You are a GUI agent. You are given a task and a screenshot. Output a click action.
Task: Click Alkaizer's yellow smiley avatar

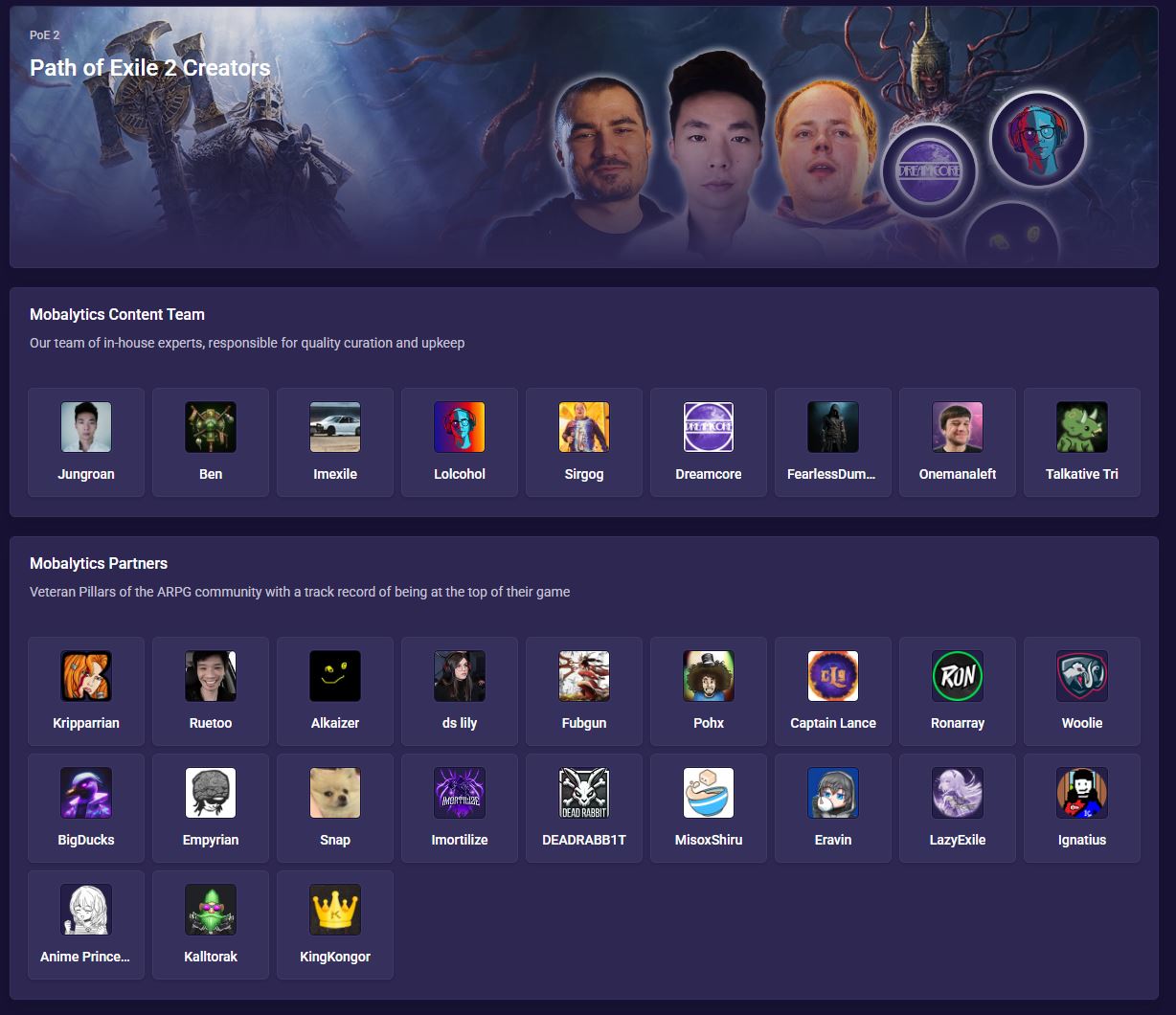point(335,676)
